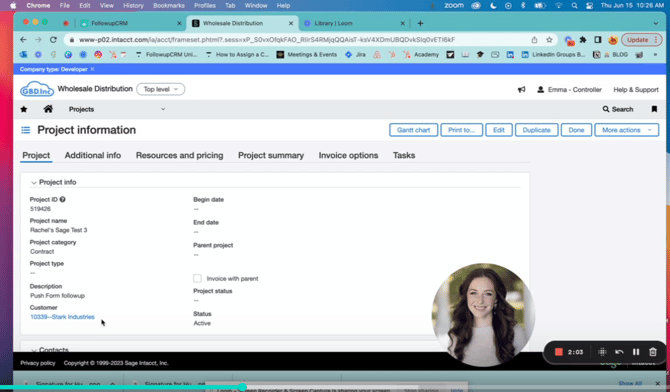Open the Stark Industries customer link
670x392 pixels.
tap(62, 317)
